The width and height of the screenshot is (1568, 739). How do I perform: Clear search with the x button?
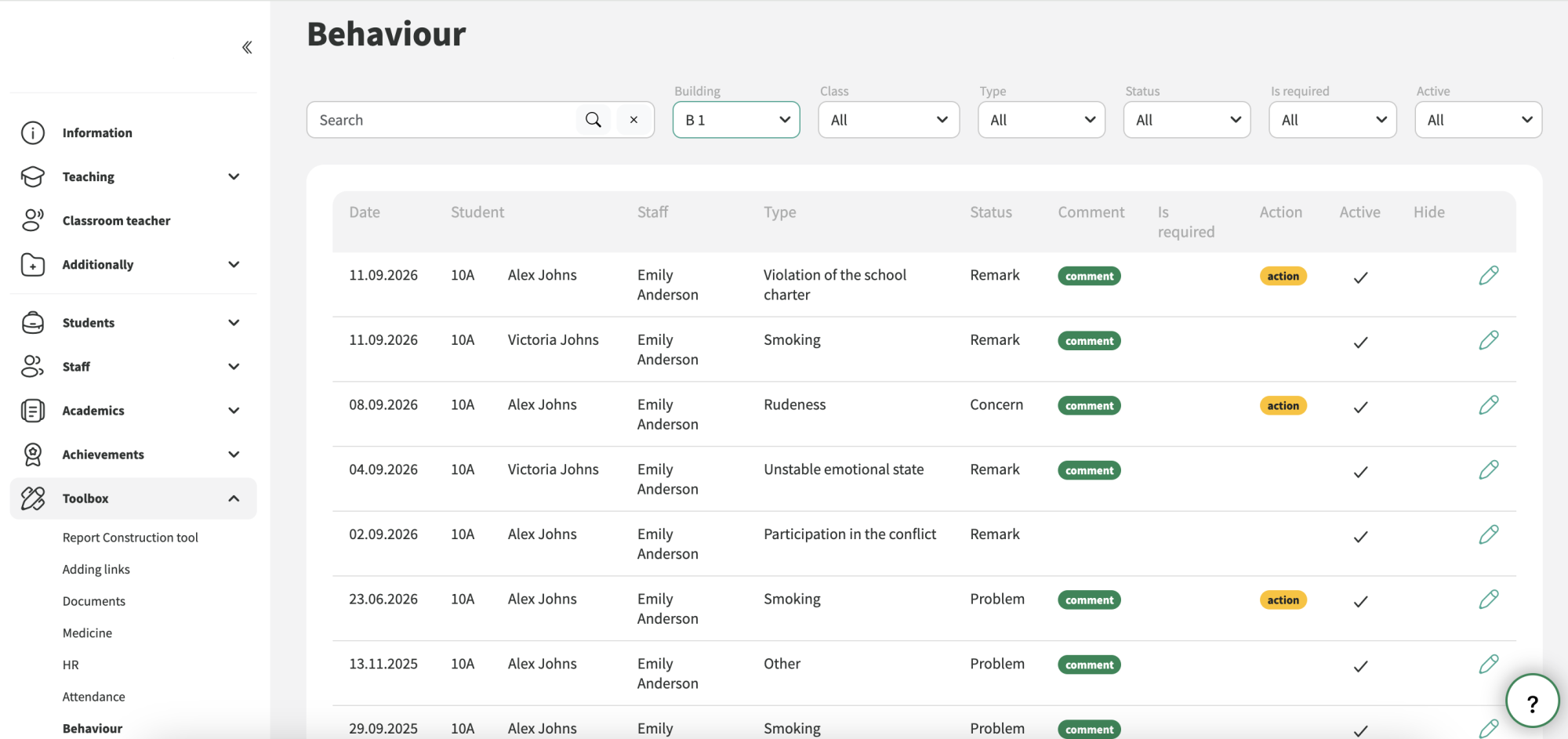point(633,120)
